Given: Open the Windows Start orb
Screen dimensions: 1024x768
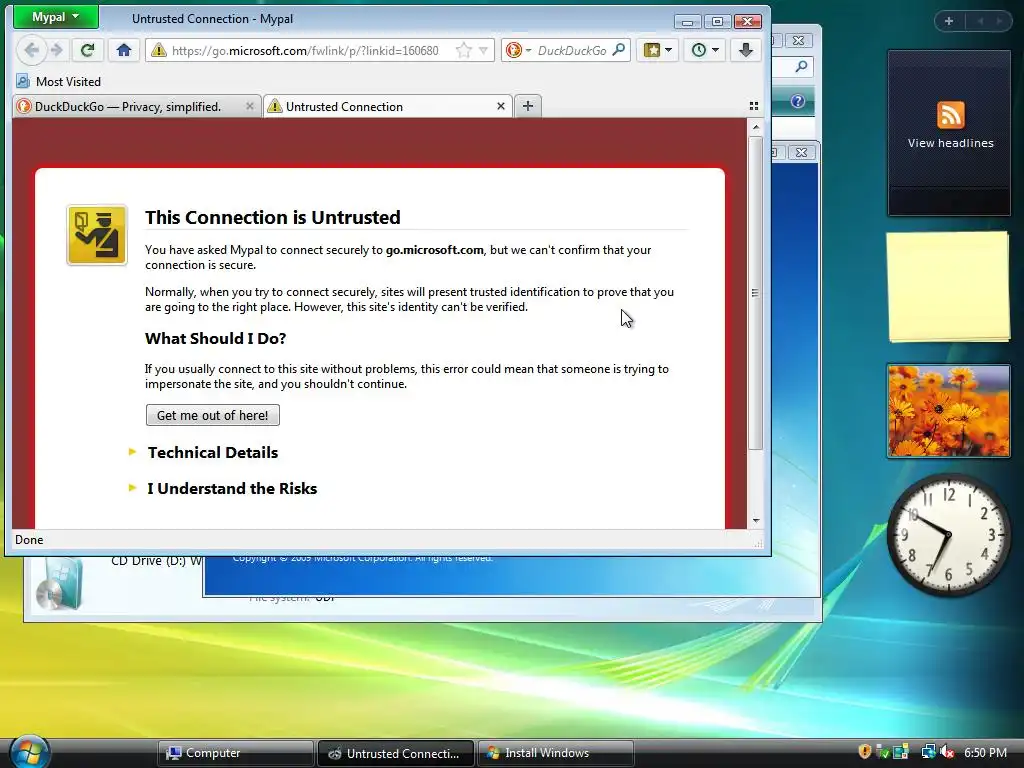Looking at the screenshot, I should 29,751.
